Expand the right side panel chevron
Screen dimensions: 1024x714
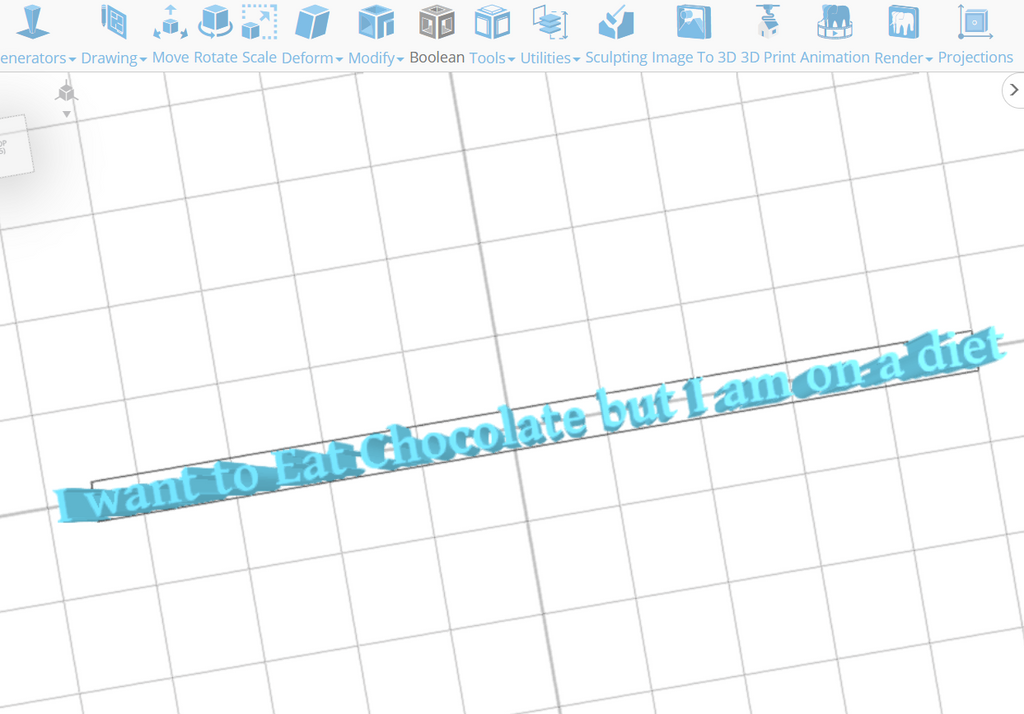pos(1014,89)
